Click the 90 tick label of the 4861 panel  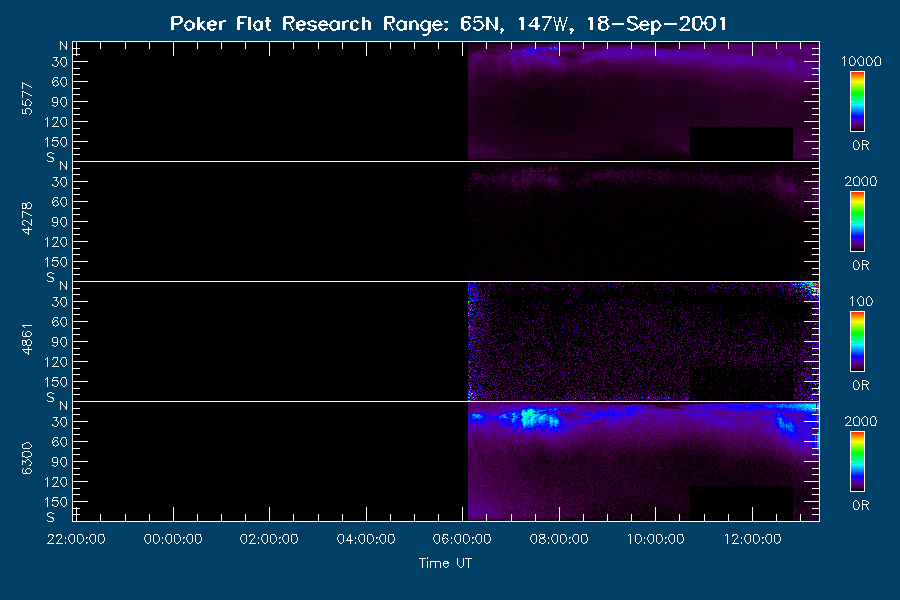pyautogui.click(x=60, y=342)
